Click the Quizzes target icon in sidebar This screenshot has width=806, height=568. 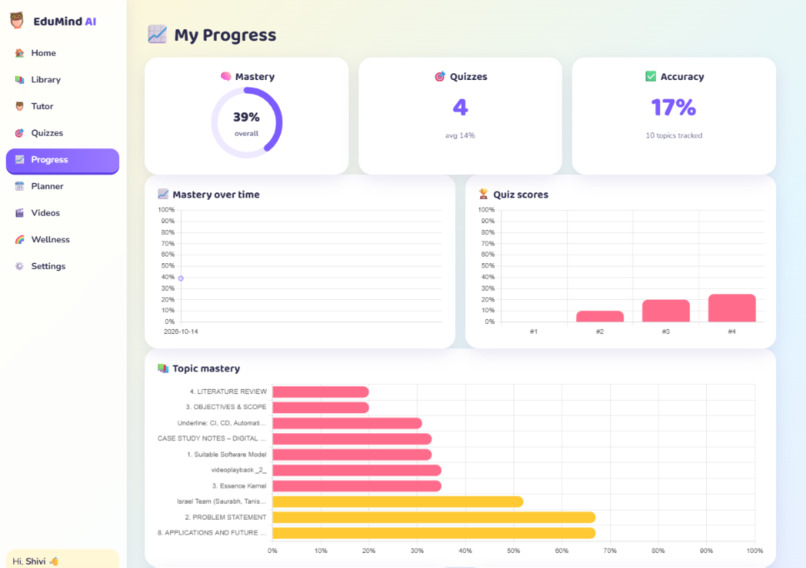pos(20,133)
